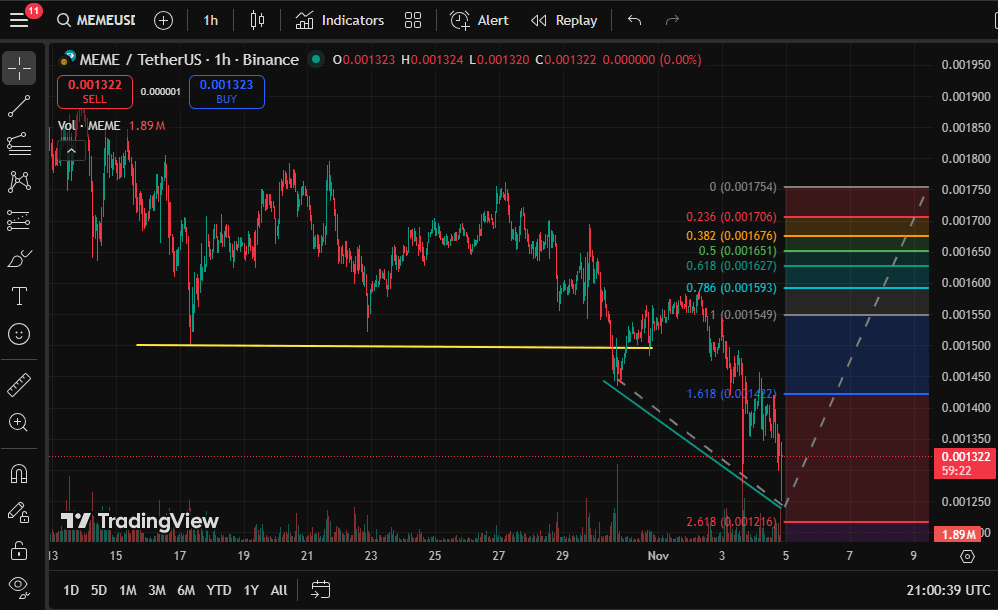This screenshot has height=610, width=998.
Task: Select the YTD time range tab
Action: pos(219,590)
